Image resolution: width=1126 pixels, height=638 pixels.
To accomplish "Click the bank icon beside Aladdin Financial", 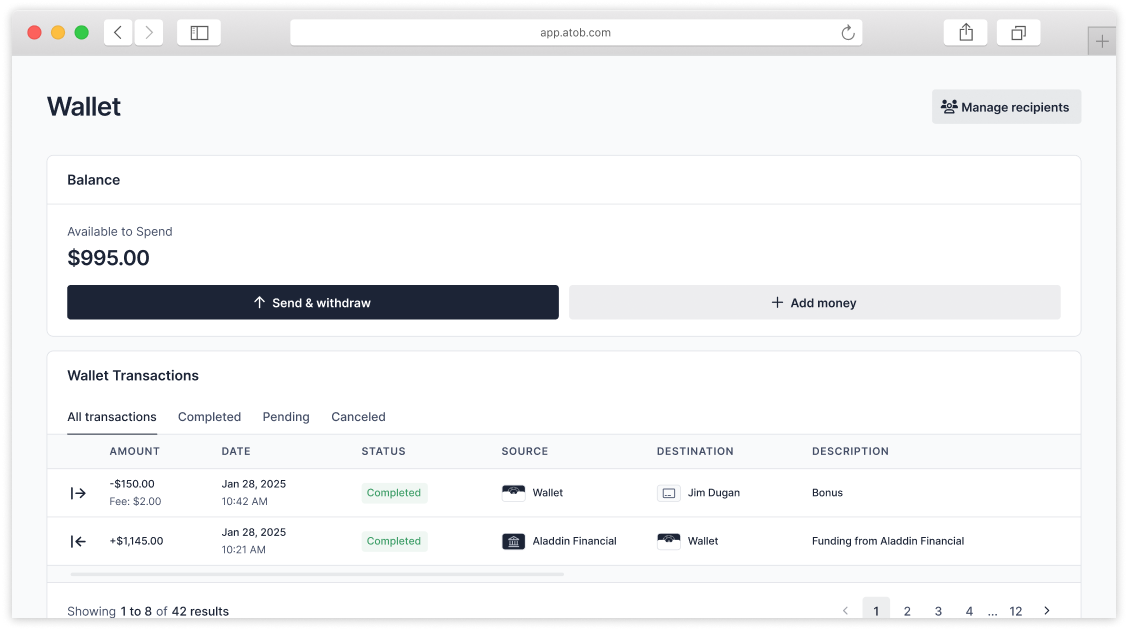I will click(512, 541).
